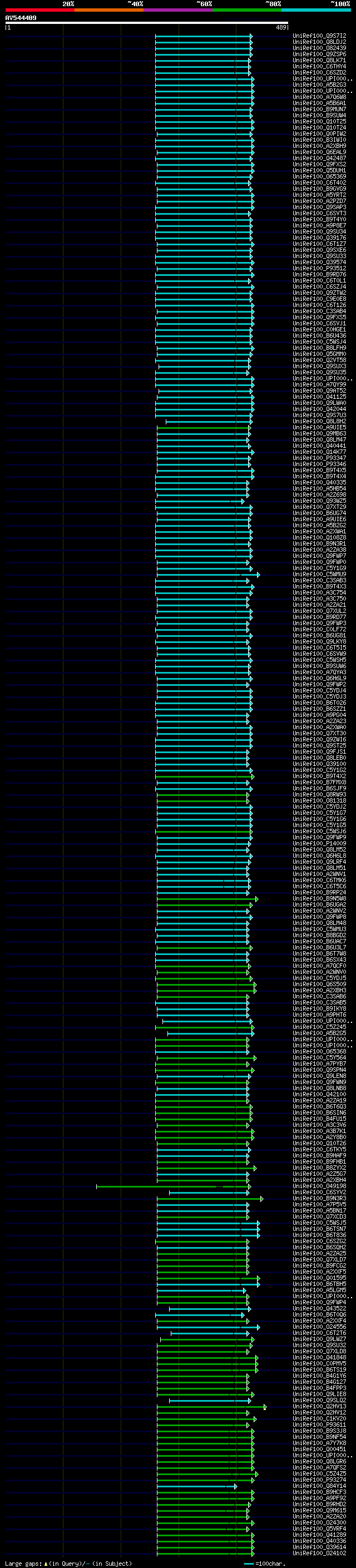The image size is (356, 1568).
Task: Click the orange ~40% identity legend segment
Action: [109, 10]
